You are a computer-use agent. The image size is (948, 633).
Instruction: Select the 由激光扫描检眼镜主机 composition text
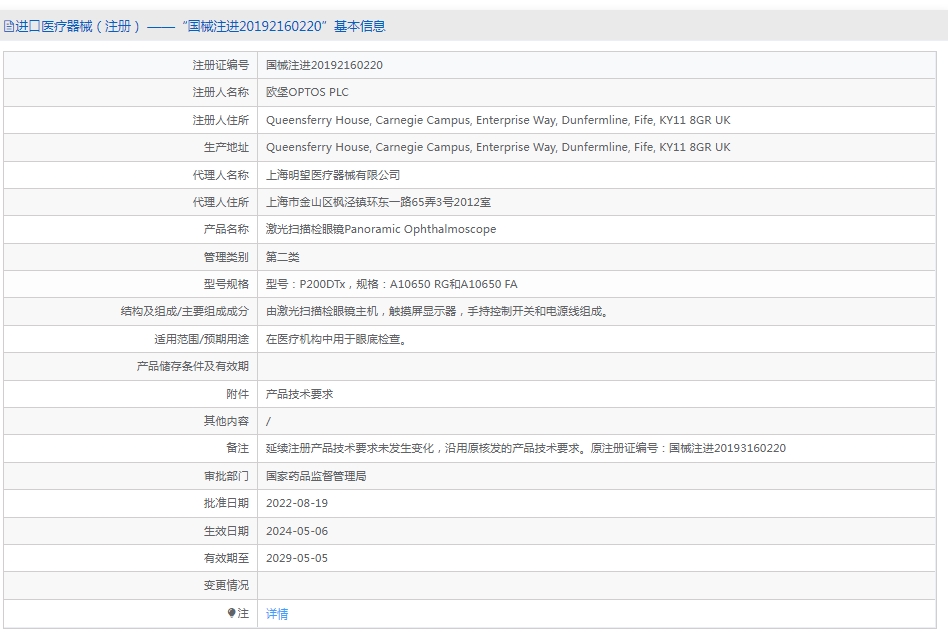point(437,311)
